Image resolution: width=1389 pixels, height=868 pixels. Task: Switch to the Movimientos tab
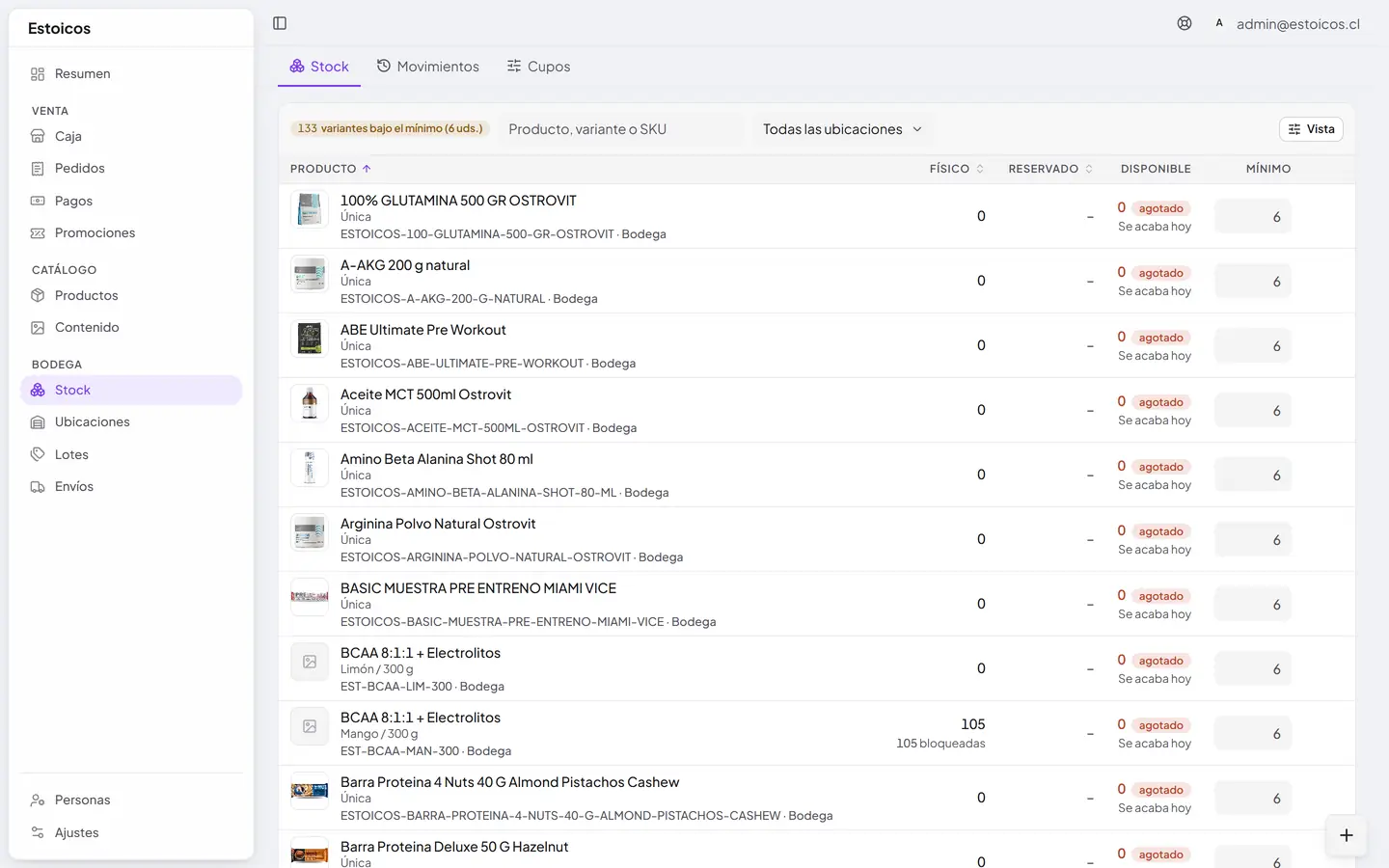427,67
